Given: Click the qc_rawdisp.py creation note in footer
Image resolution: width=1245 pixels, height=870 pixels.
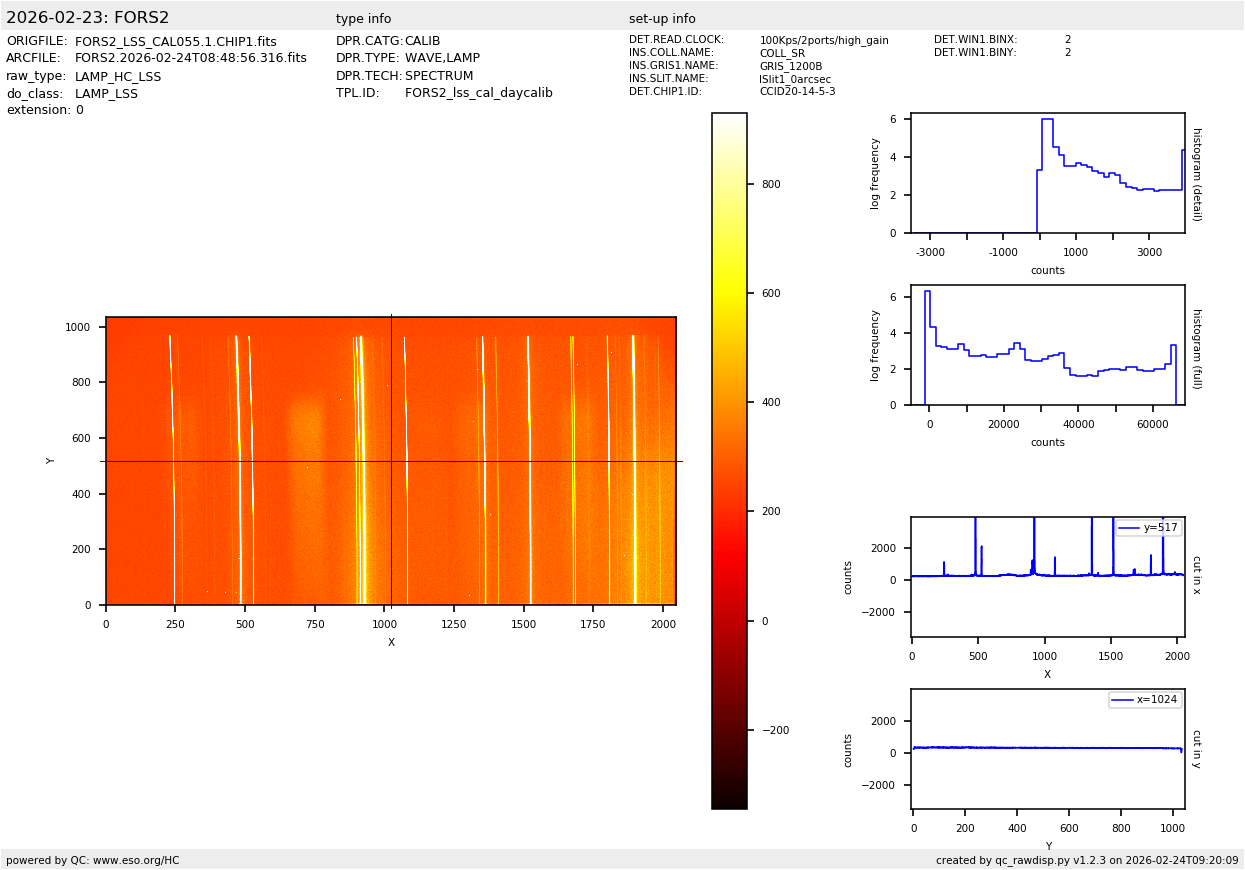Looking at the screenshot, I should point(1086,860).
